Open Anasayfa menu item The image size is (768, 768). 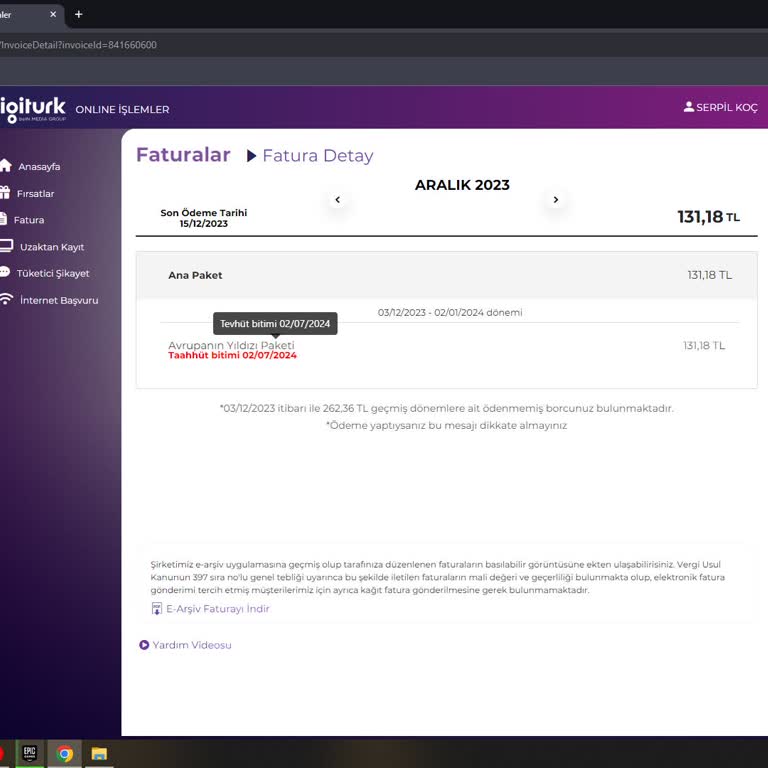(x=39, y=167)
